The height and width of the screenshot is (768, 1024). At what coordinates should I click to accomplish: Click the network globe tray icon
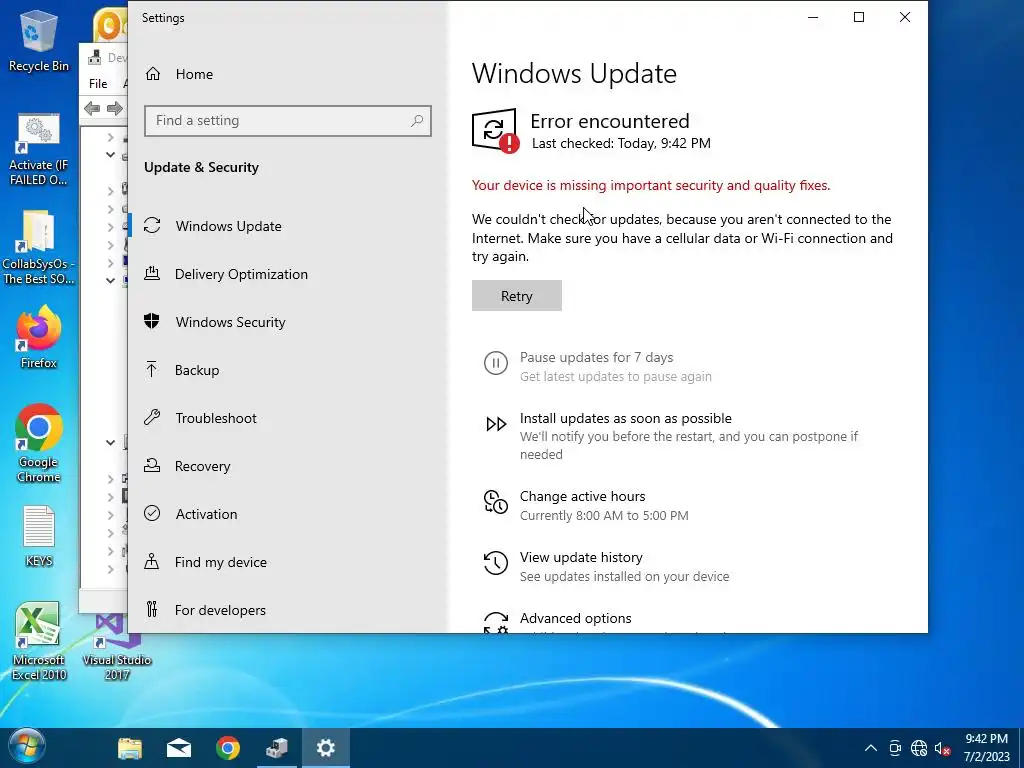[919, 748]
